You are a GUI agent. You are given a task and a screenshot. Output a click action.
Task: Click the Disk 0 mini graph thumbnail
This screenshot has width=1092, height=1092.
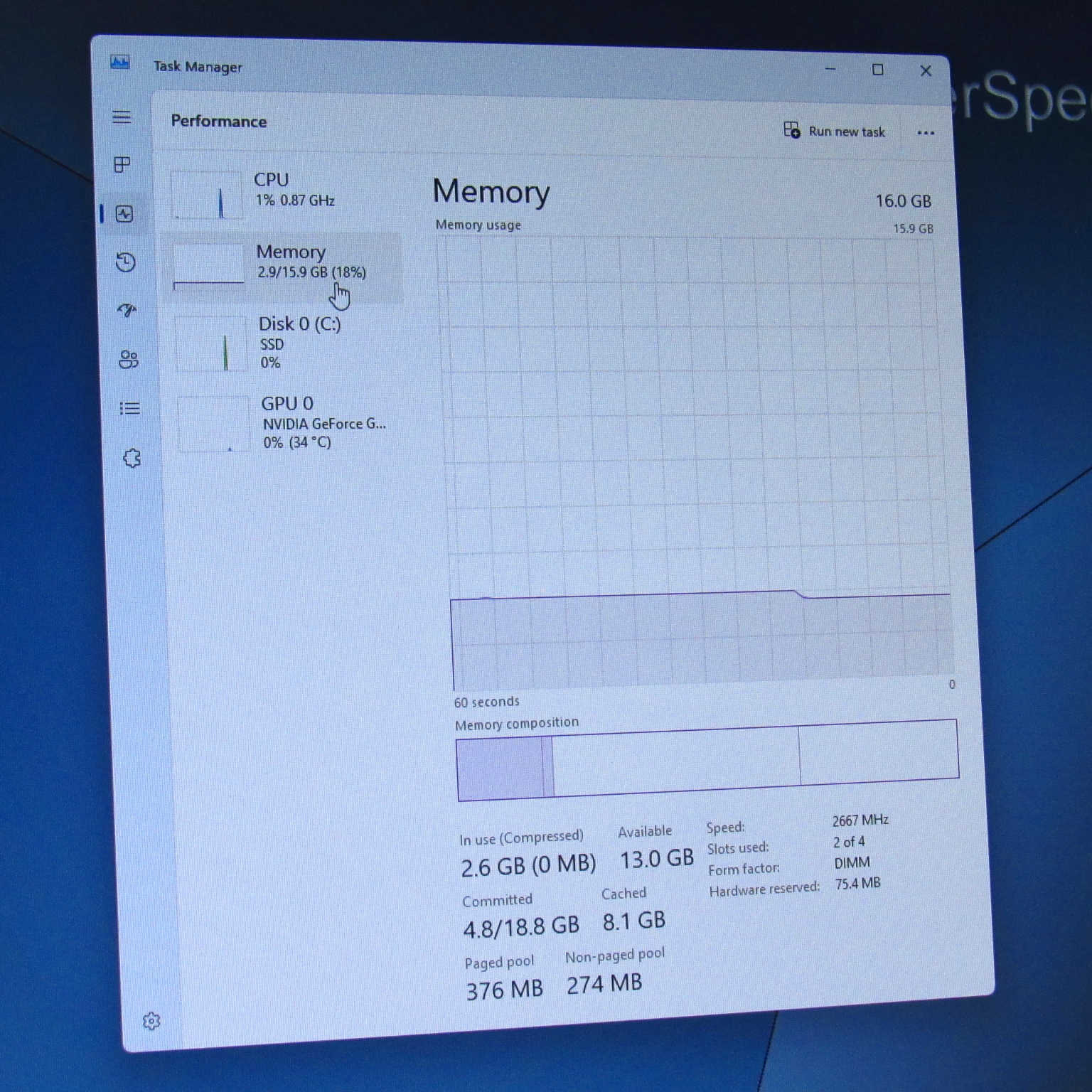[211, 344]
